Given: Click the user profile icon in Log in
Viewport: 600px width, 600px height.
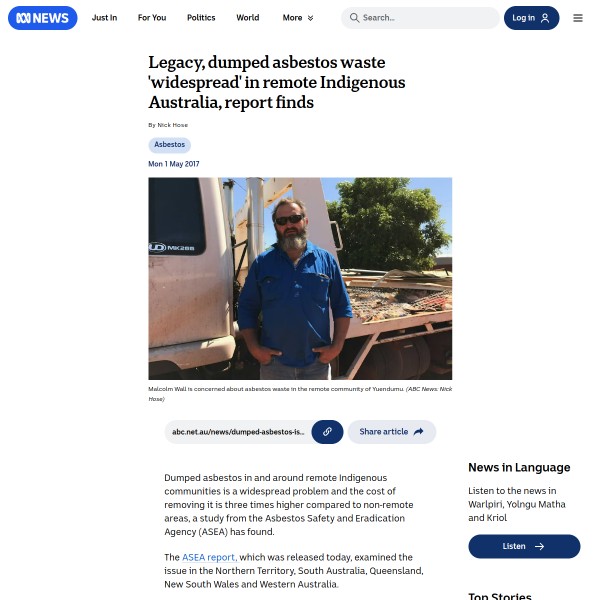Looking at the screenshot, I should 545,18.
